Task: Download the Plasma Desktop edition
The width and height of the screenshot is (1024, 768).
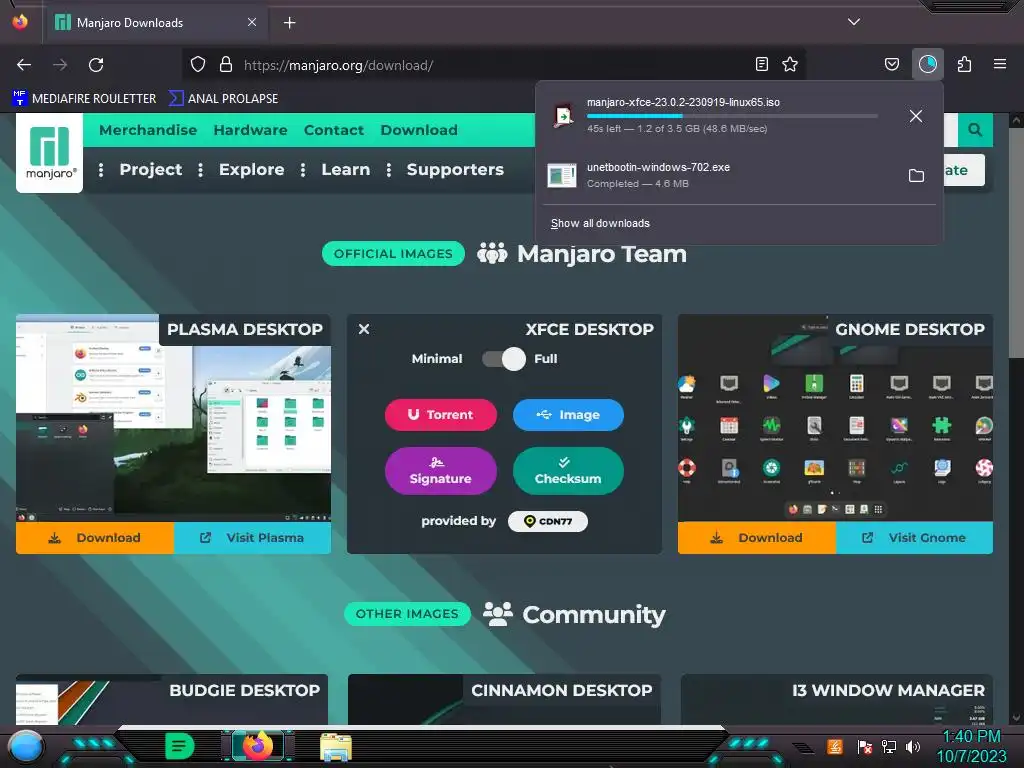Action: pos(95,538)
